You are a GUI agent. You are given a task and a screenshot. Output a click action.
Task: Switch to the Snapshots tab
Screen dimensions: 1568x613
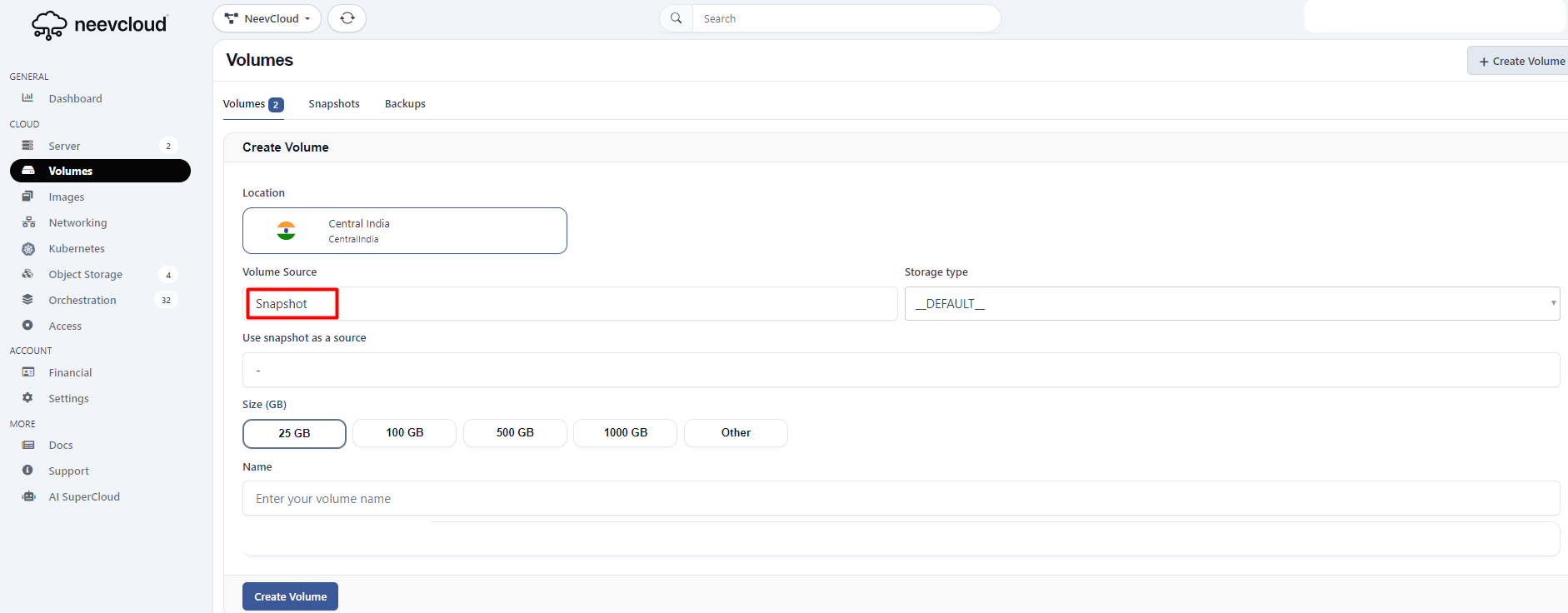334,104
